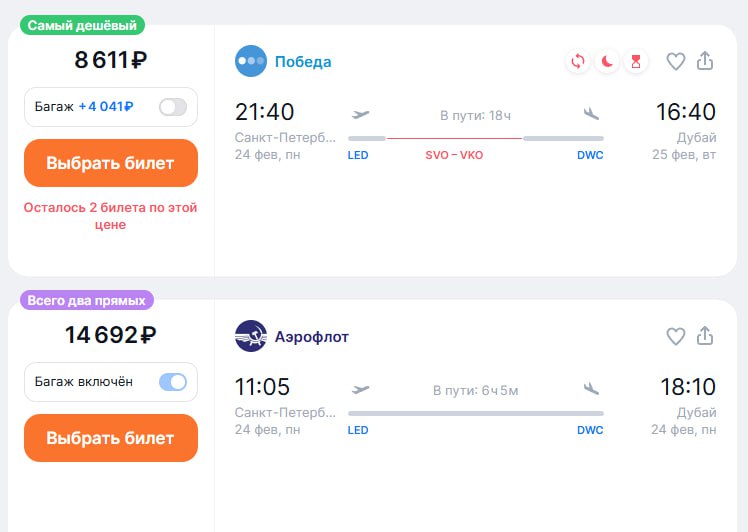The height and width of the screenshot is (532, 748).
Task: Share the Pobeda ticket
Action: click(705, 61)
